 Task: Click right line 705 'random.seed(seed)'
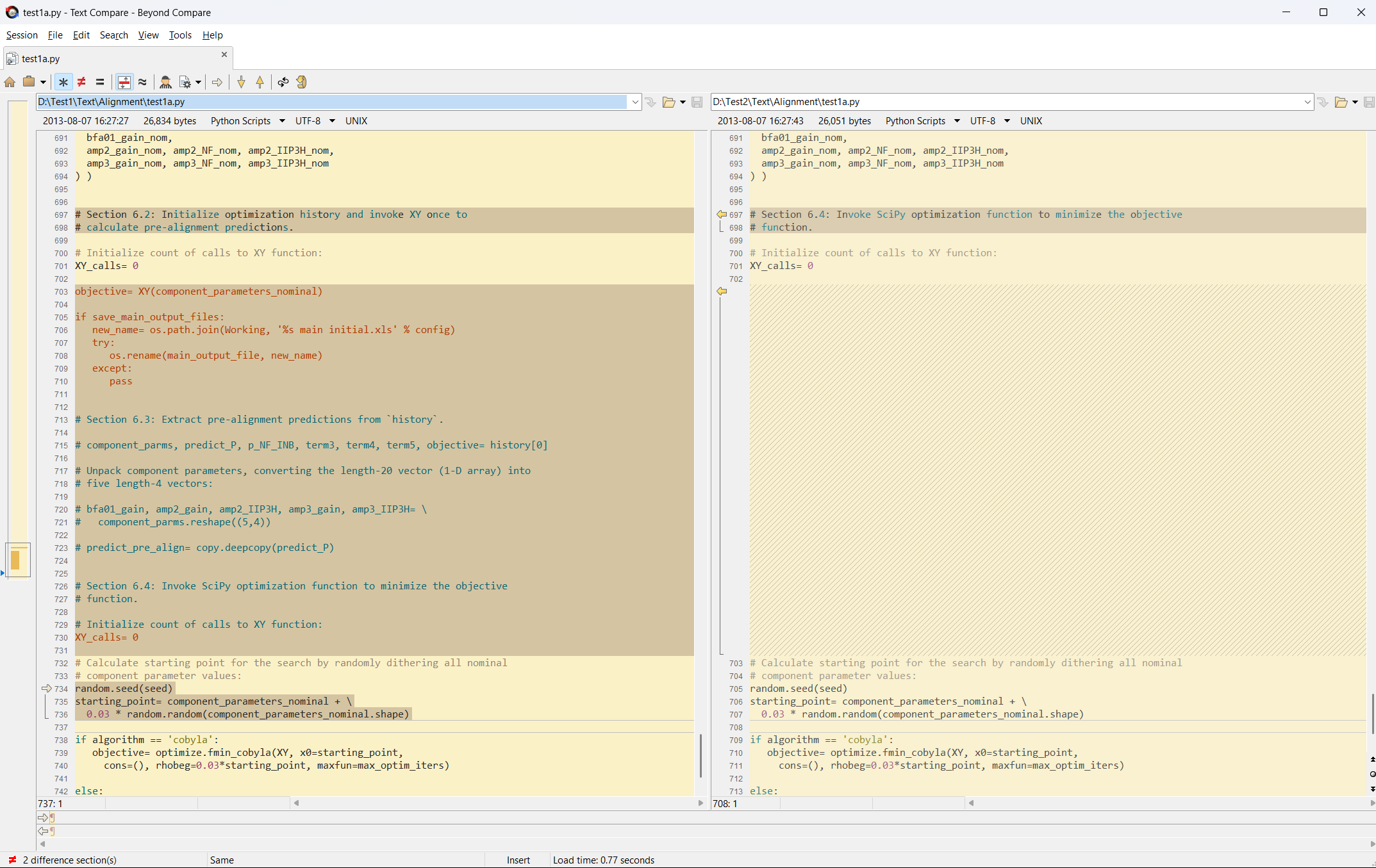point(799,689)
